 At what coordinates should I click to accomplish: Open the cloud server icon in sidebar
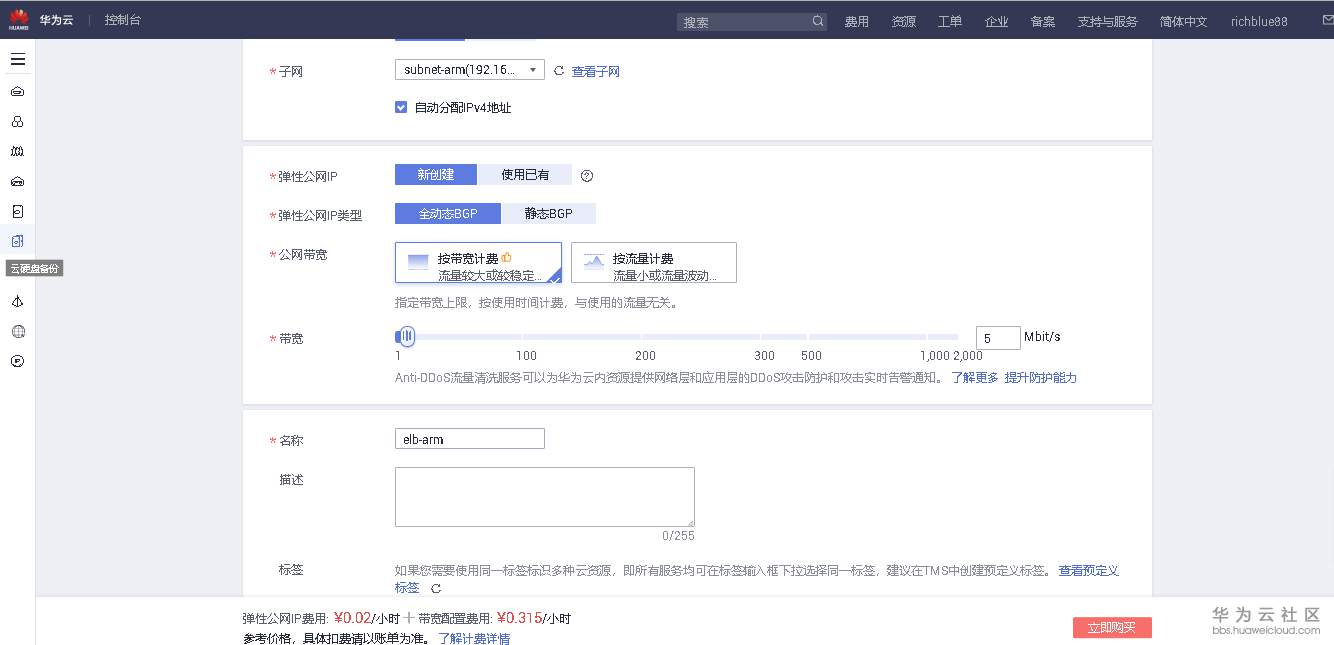click(x=17, y=91)
